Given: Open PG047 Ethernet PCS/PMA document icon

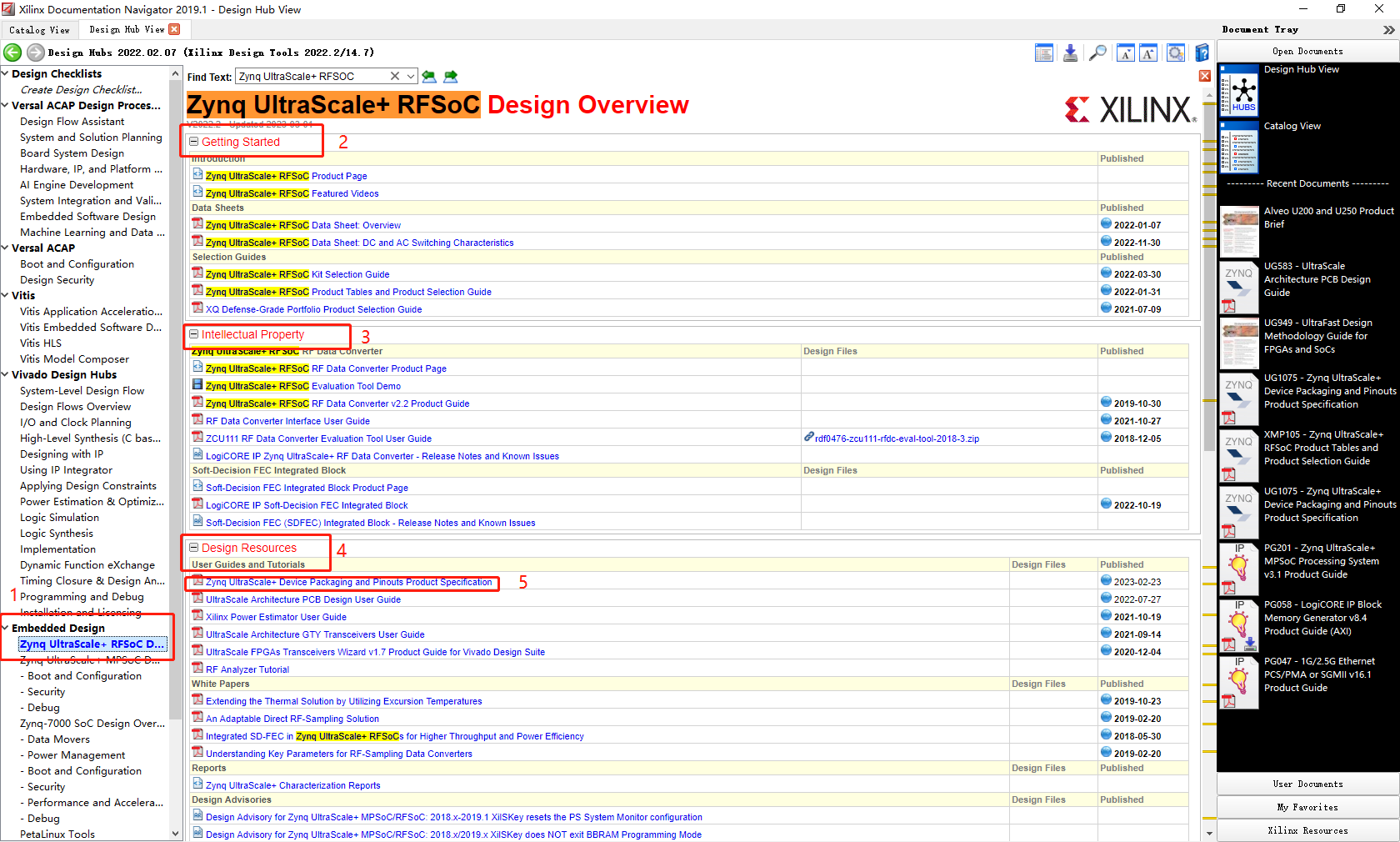Looking at the screenshot, I should 1239,684.
